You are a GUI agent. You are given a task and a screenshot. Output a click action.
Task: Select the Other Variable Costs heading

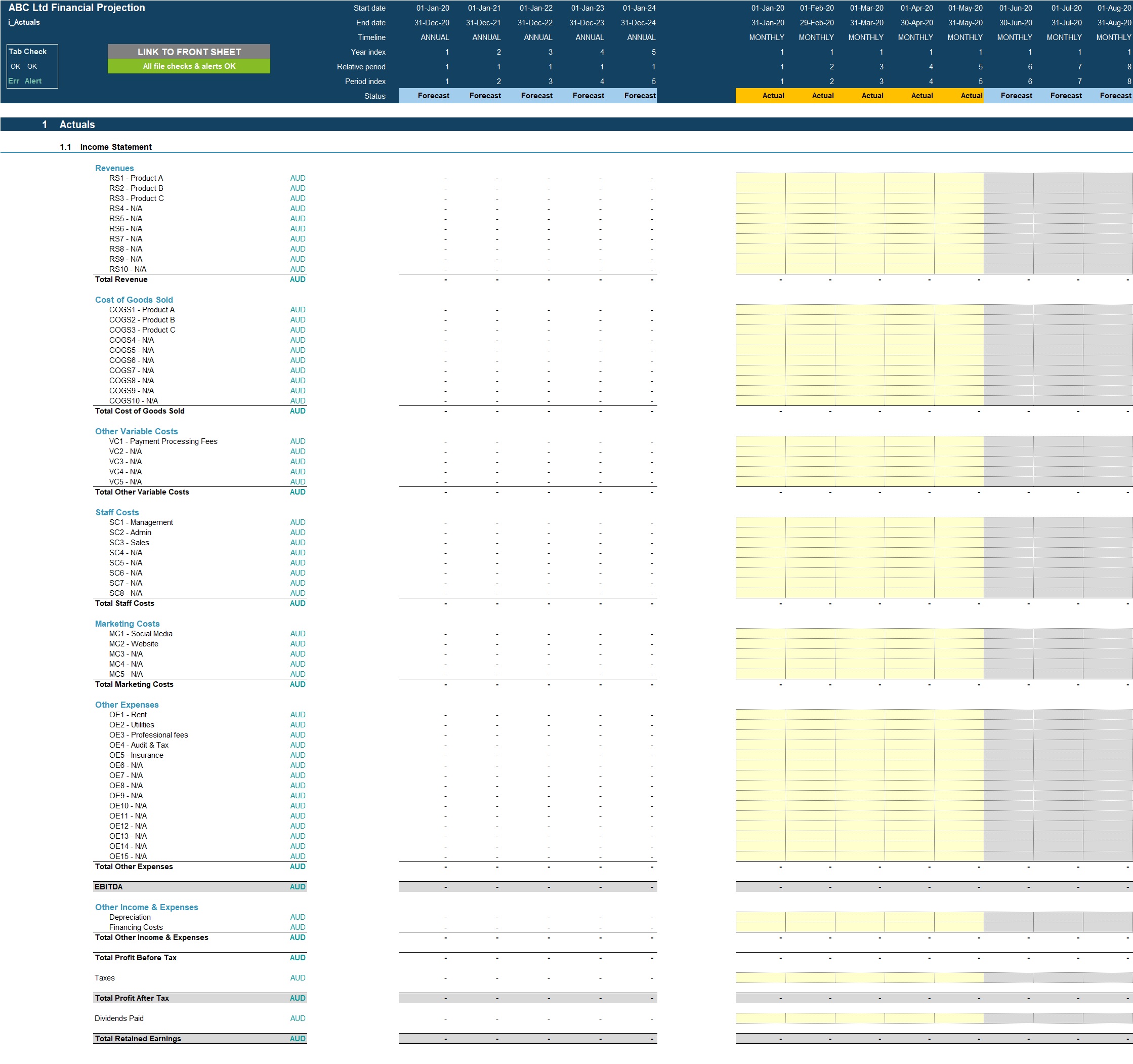pyautogui.click(x=136, y=432)
